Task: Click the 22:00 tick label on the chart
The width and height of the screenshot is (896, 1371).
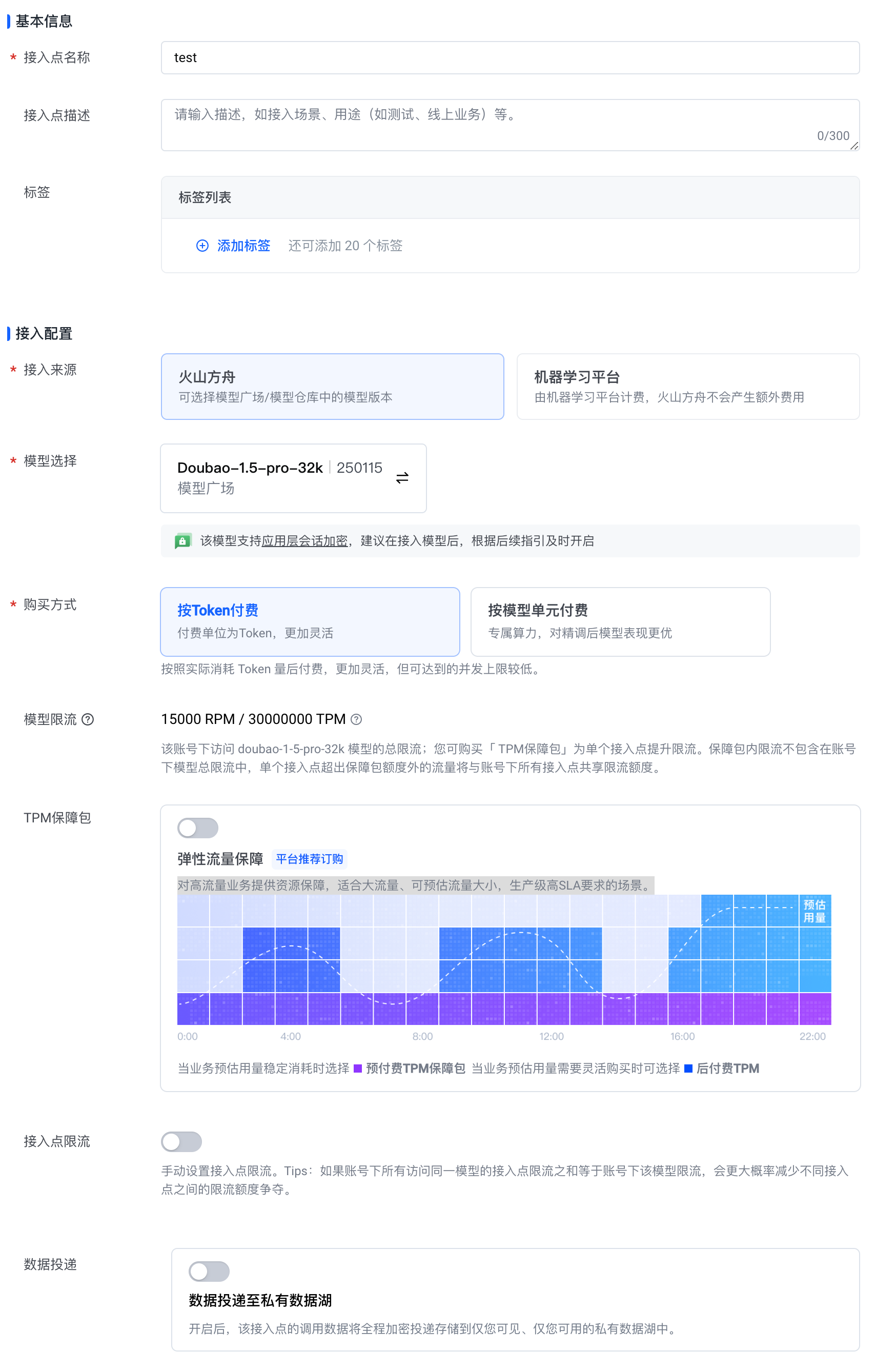Action: point(812,1036)
